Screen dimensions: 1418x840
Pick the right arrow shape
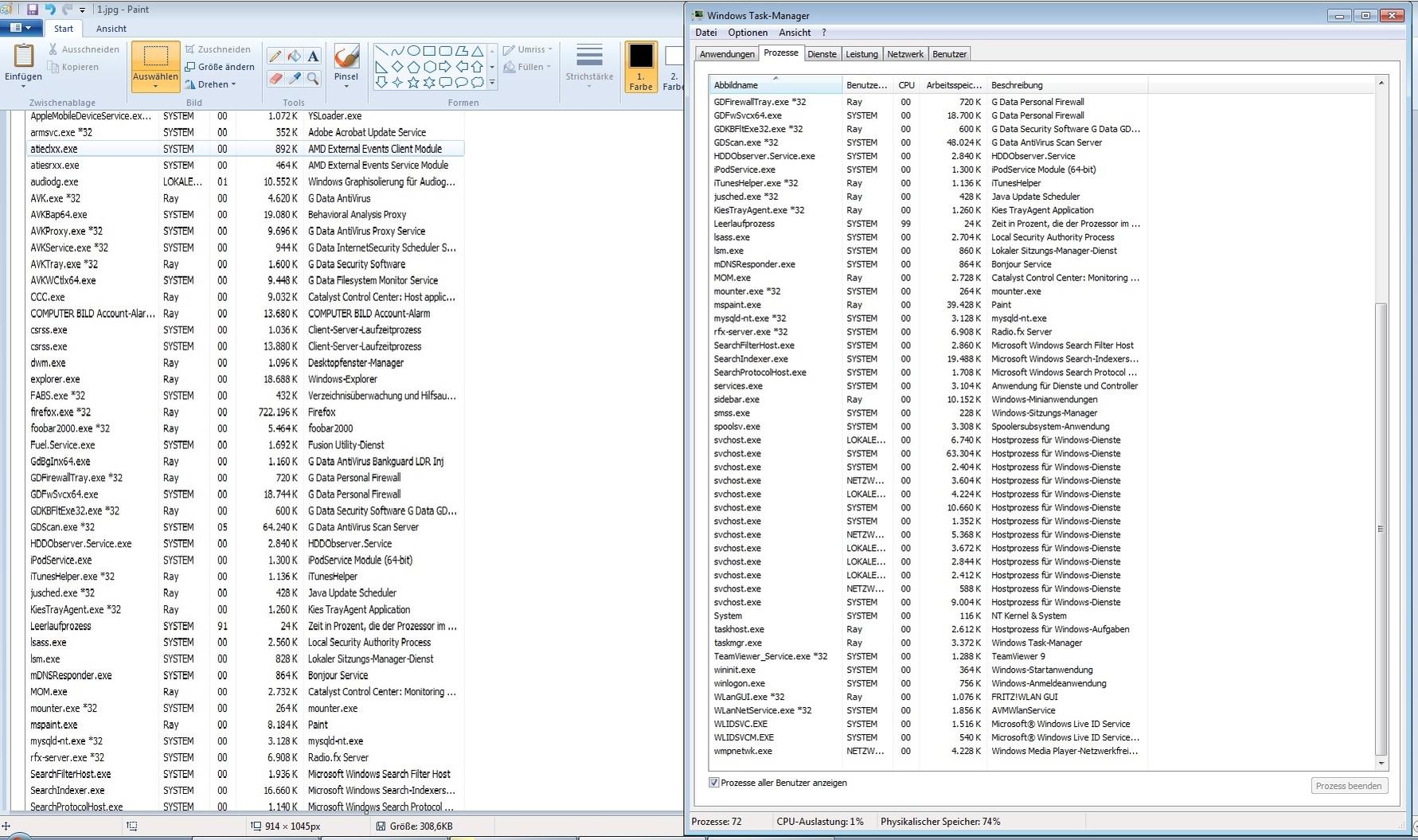[x=445, y=67]
